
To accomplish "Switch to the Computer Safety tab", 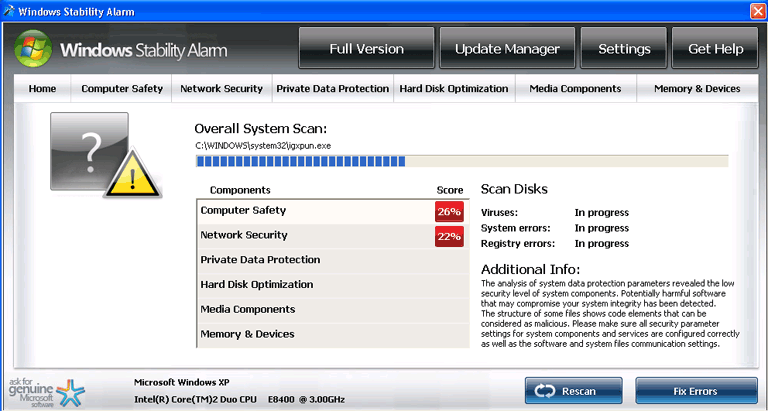I will [122, 89].
